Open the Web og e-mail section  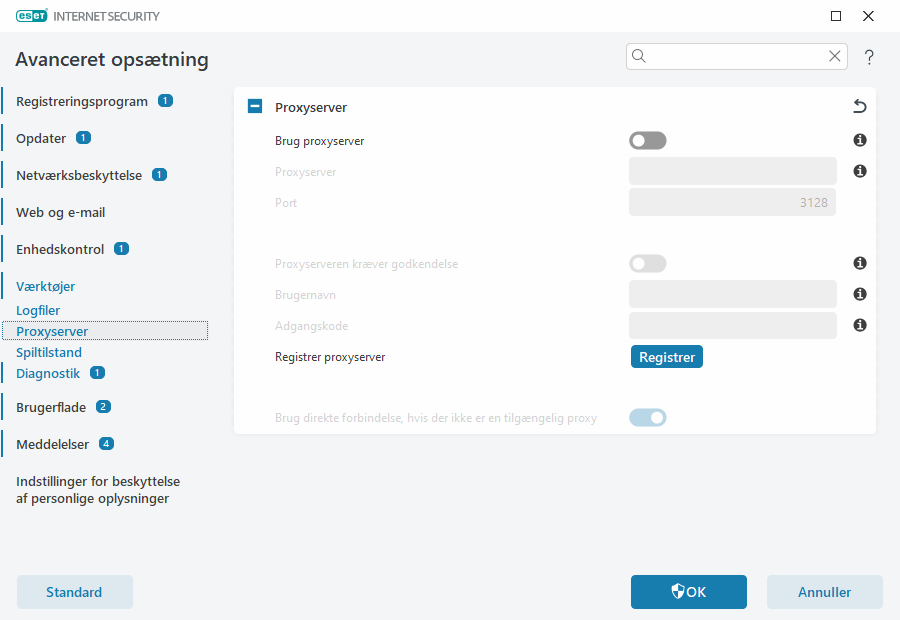(x=60, y=211)
